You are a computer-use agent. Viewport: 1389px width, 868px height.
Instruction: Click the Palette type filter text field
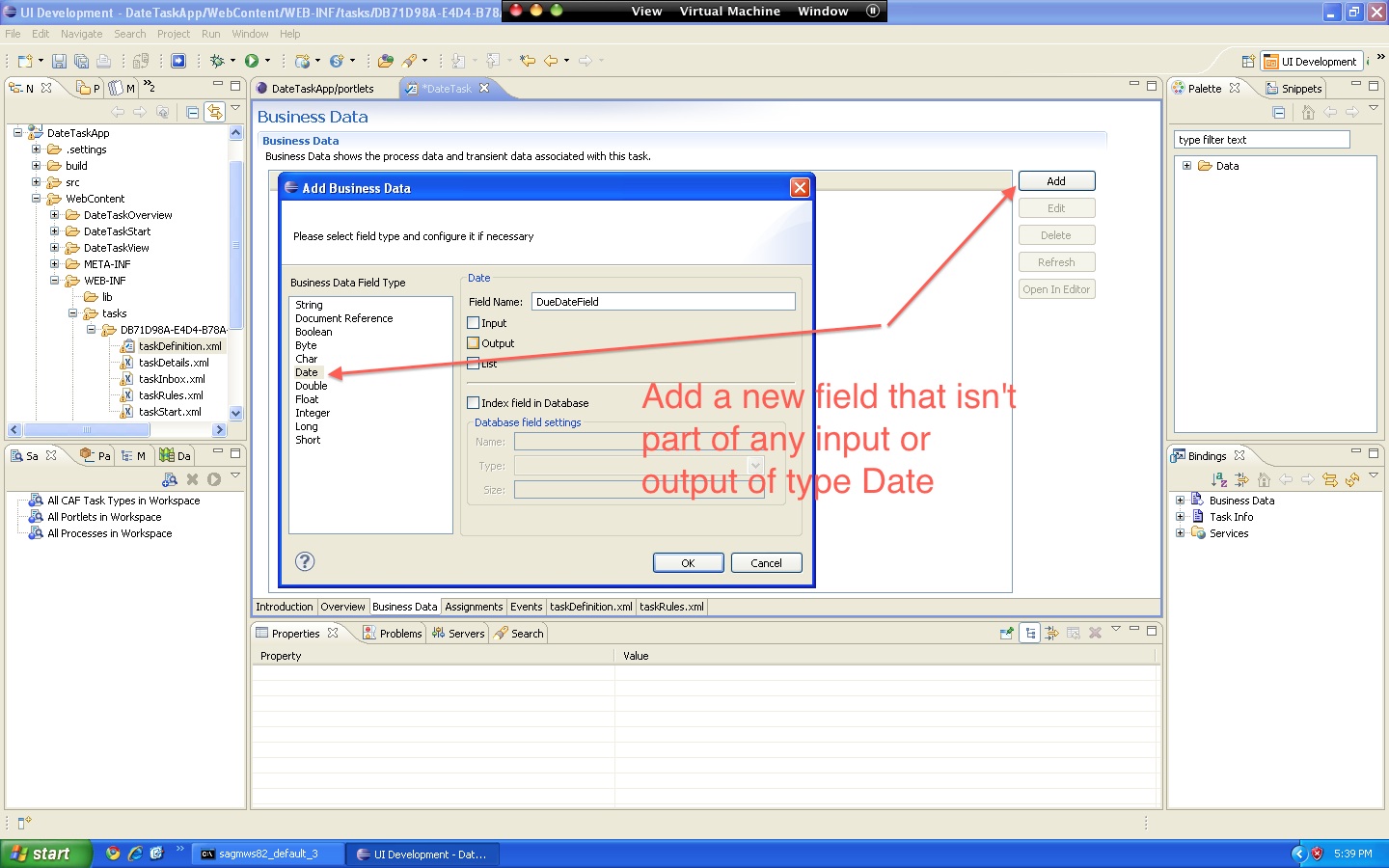[x=1262, y=140]
